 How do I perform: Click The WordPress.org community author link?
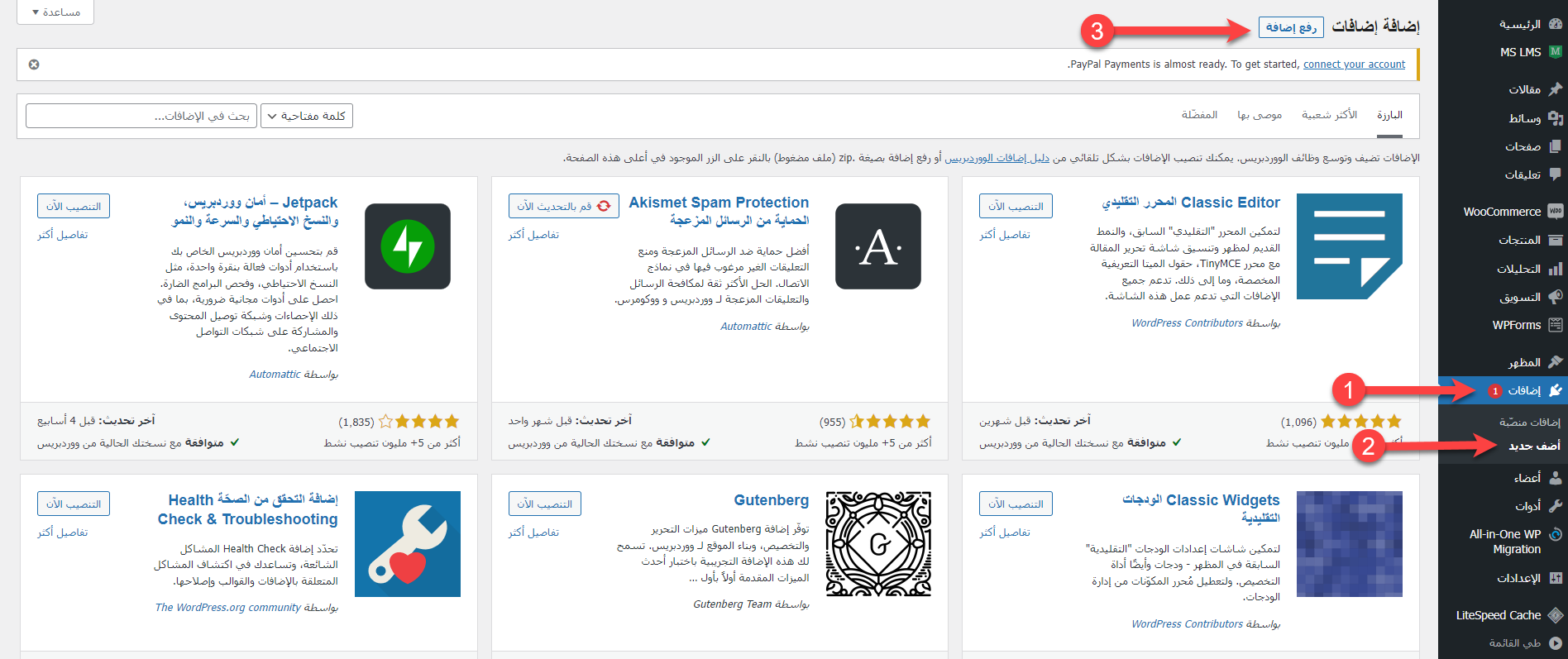pos(228,608)
